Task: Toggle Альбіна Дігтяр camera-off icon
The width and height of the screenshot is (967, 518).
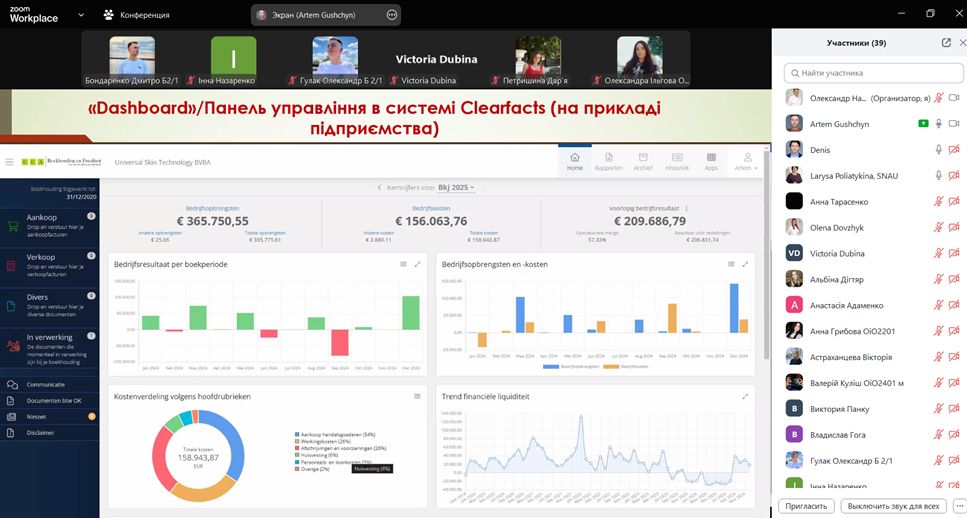Action: click(x=954, y=279)
